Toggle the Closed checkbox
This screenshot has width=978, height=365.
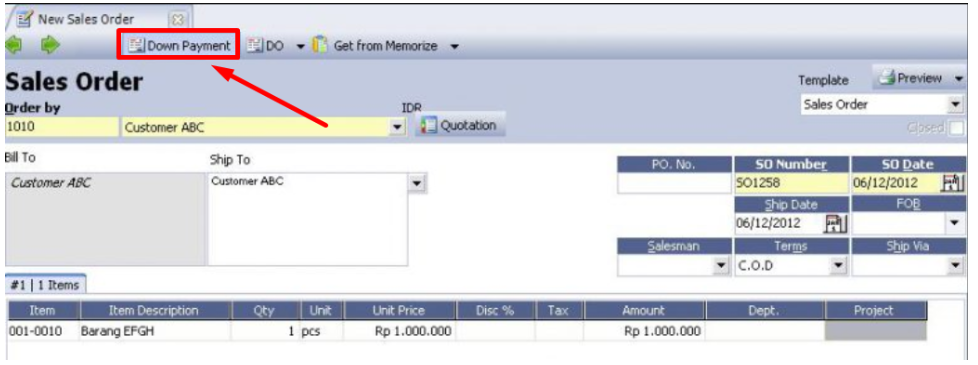tap(955, 129)
